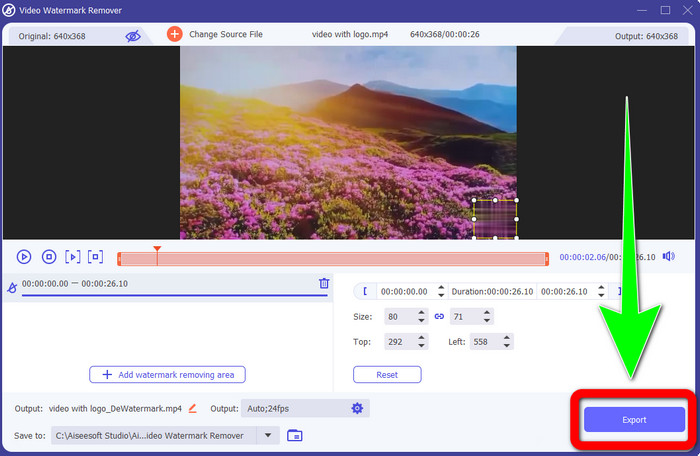Edit output file name with pencil icon
Screen dimensions: 700x456
192,408
